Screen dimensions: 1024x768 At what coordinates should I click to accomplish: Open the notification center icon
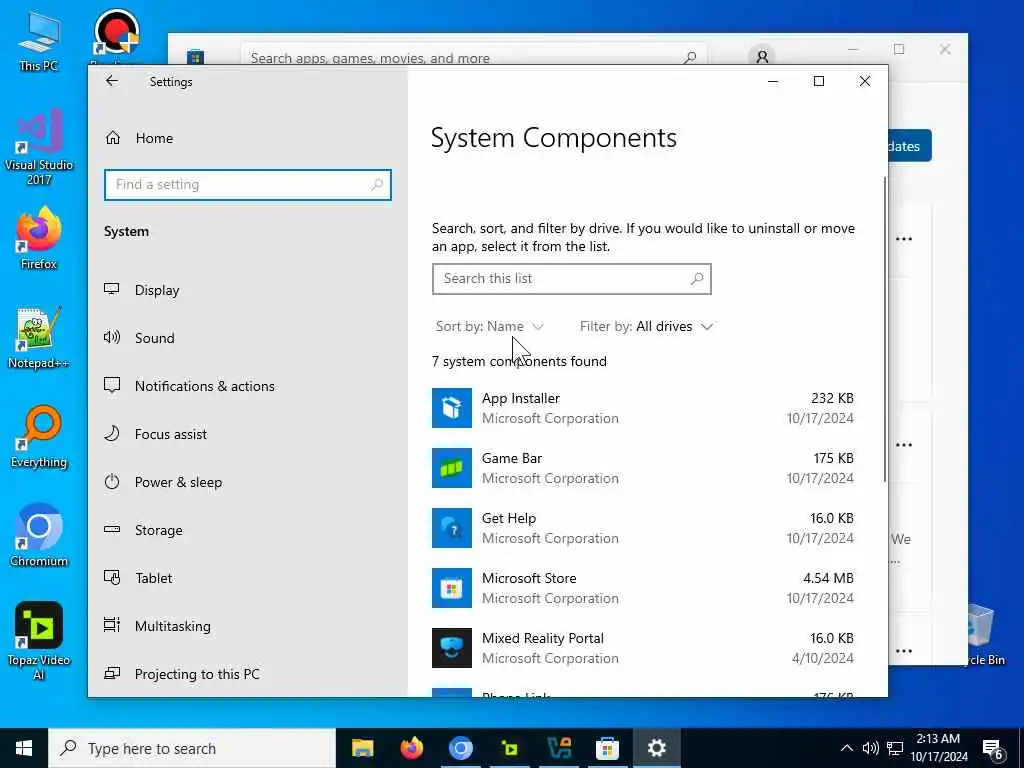(x=993, y=748)
